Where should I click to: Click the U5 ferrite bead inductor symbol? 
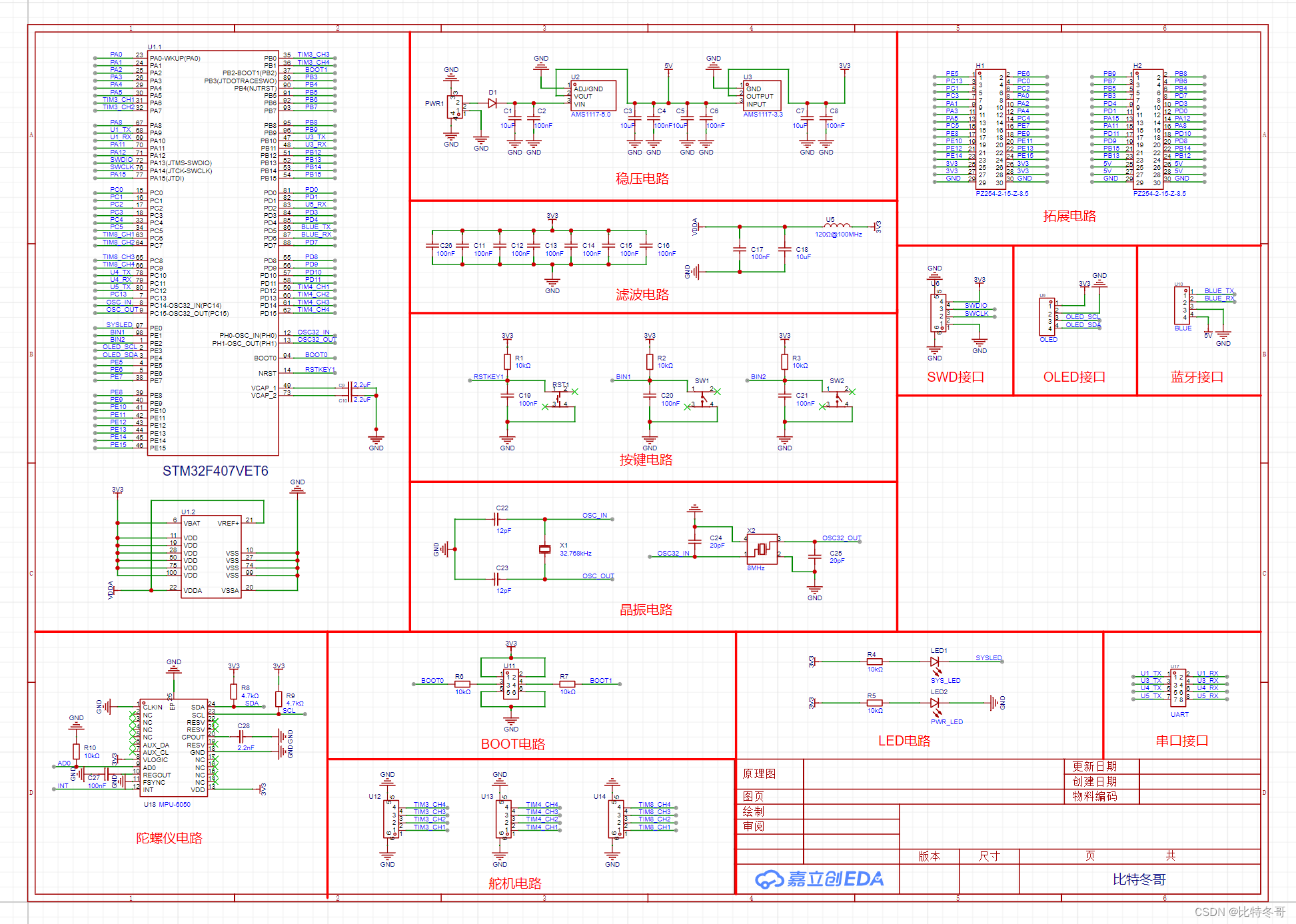(x=838, y=226)
